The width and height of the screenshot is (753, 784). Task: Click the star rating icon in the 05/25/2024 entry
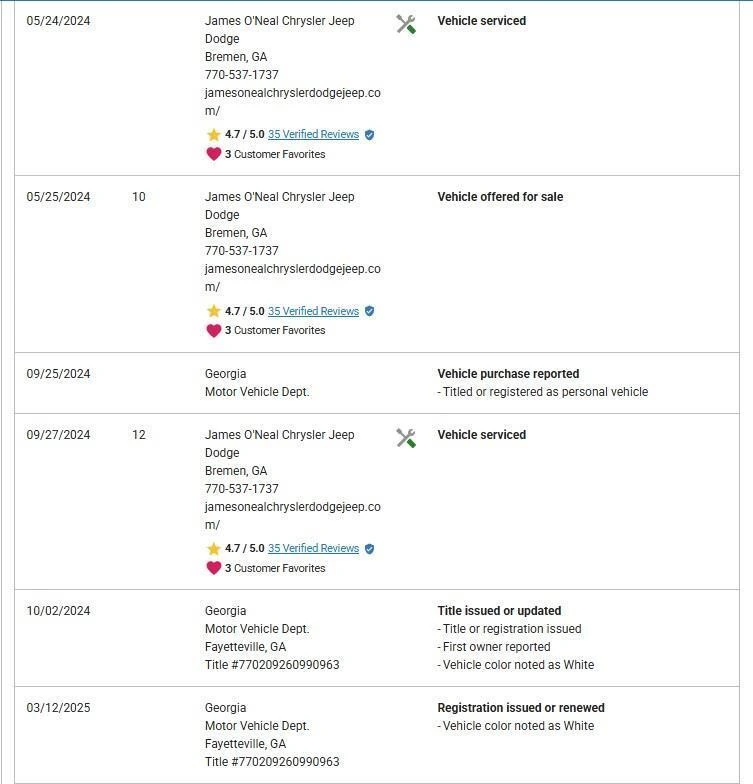(213, 311)
